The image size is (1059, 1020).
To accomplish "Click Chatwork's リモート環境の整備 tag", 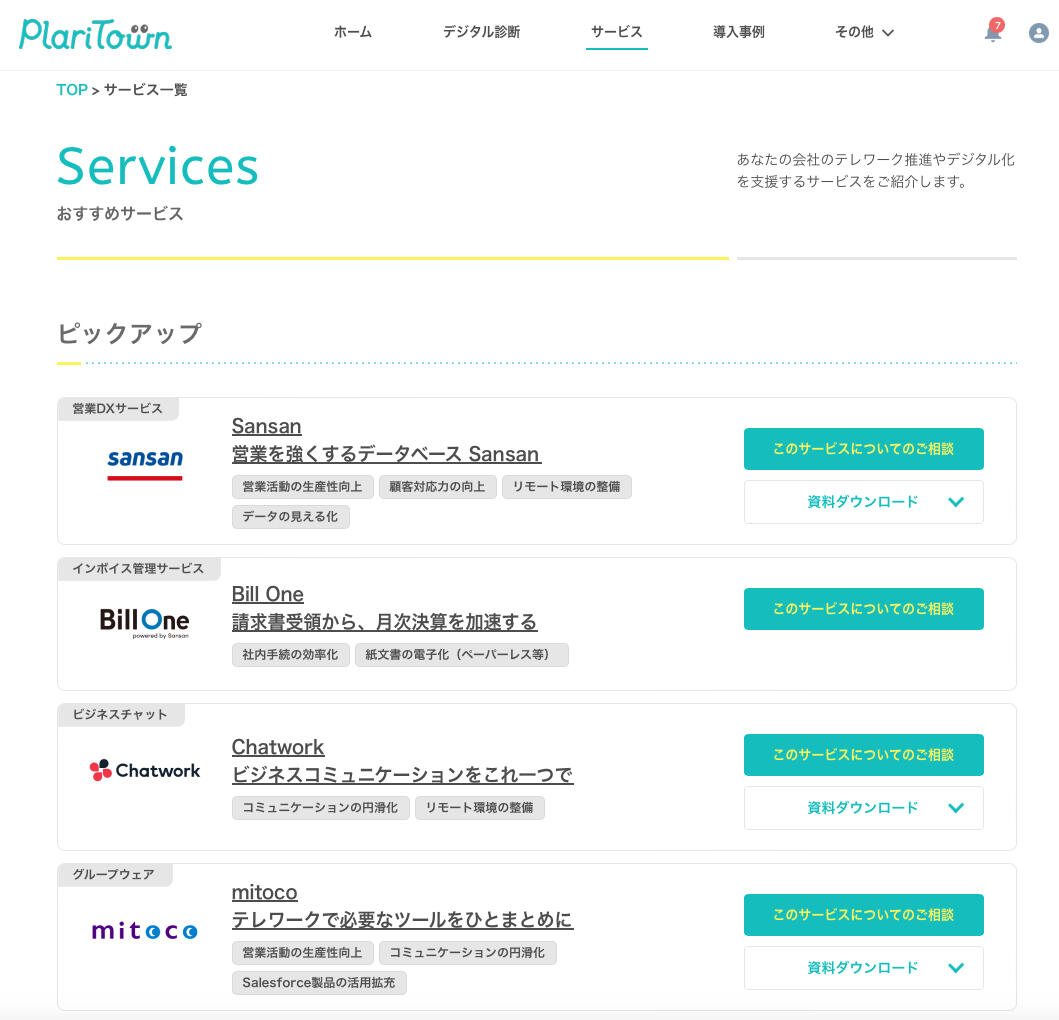I will tap(480, 808).
